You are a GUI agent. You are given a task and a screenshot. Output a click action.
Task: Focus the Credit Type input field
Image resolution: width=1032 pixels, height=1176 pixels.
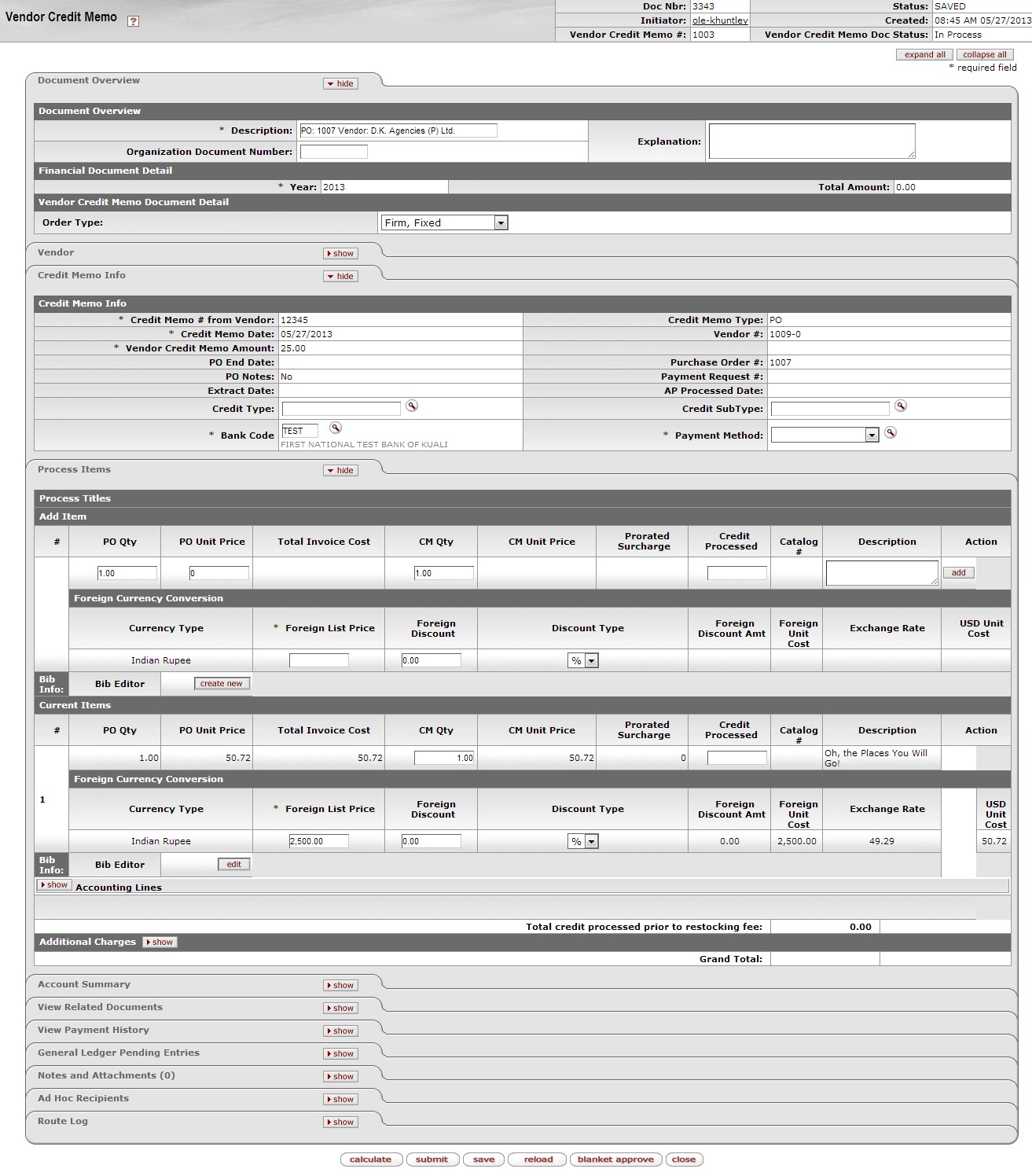coord(341,409)
